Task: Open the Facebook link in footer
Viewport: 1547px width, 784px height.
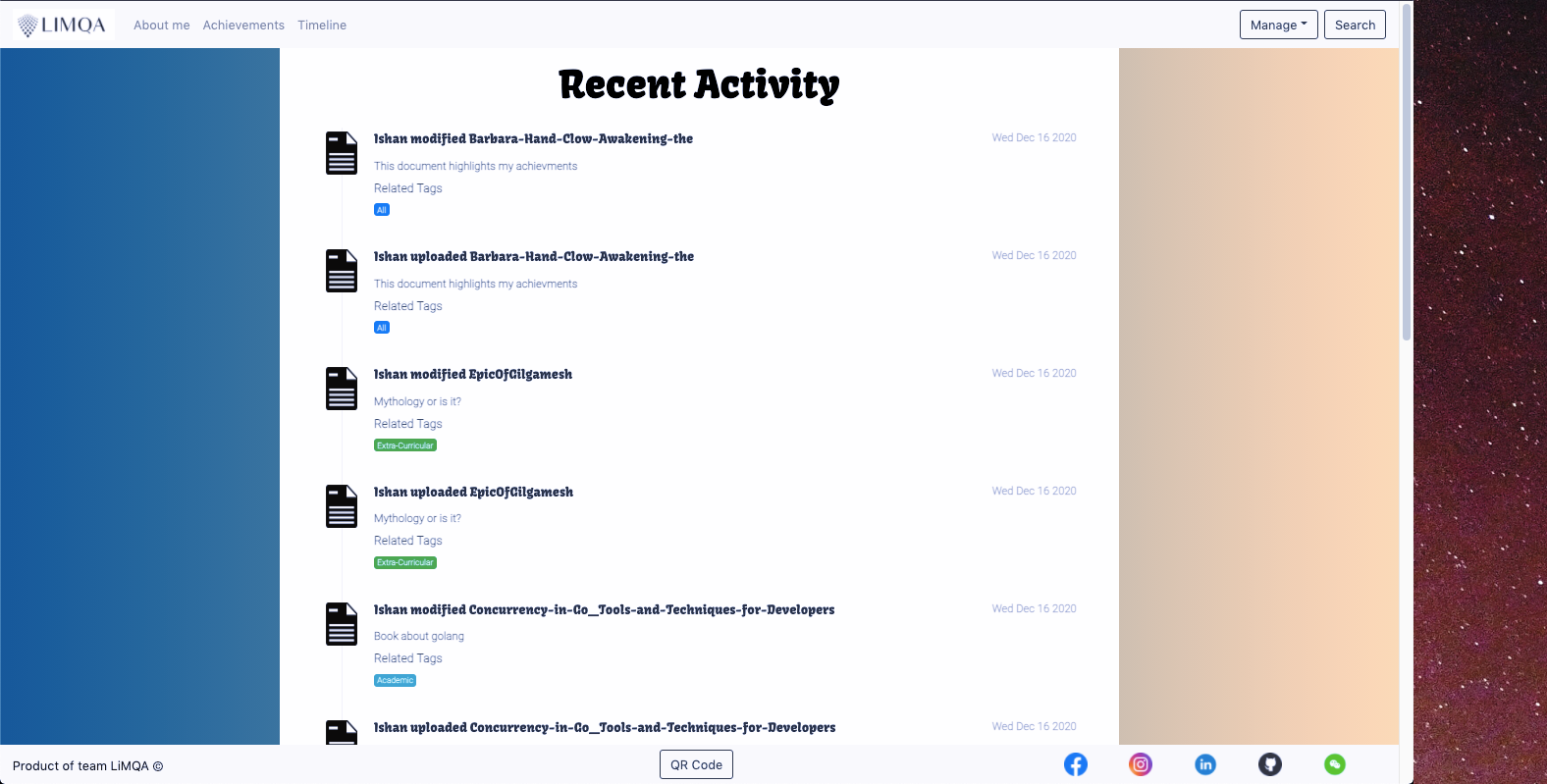Action: pos(1076,764)
